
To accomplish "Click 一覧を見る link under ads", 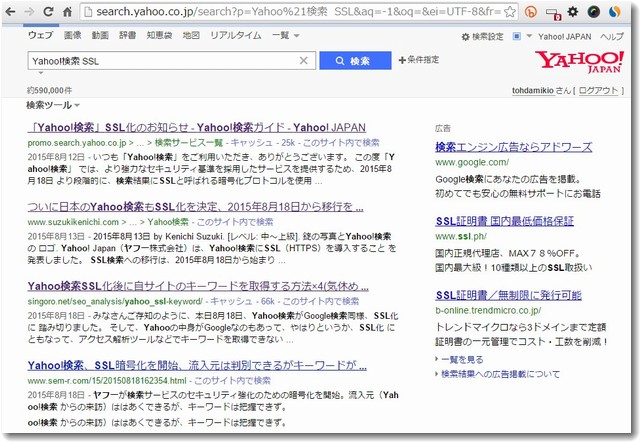I will [x=462, y=360].
